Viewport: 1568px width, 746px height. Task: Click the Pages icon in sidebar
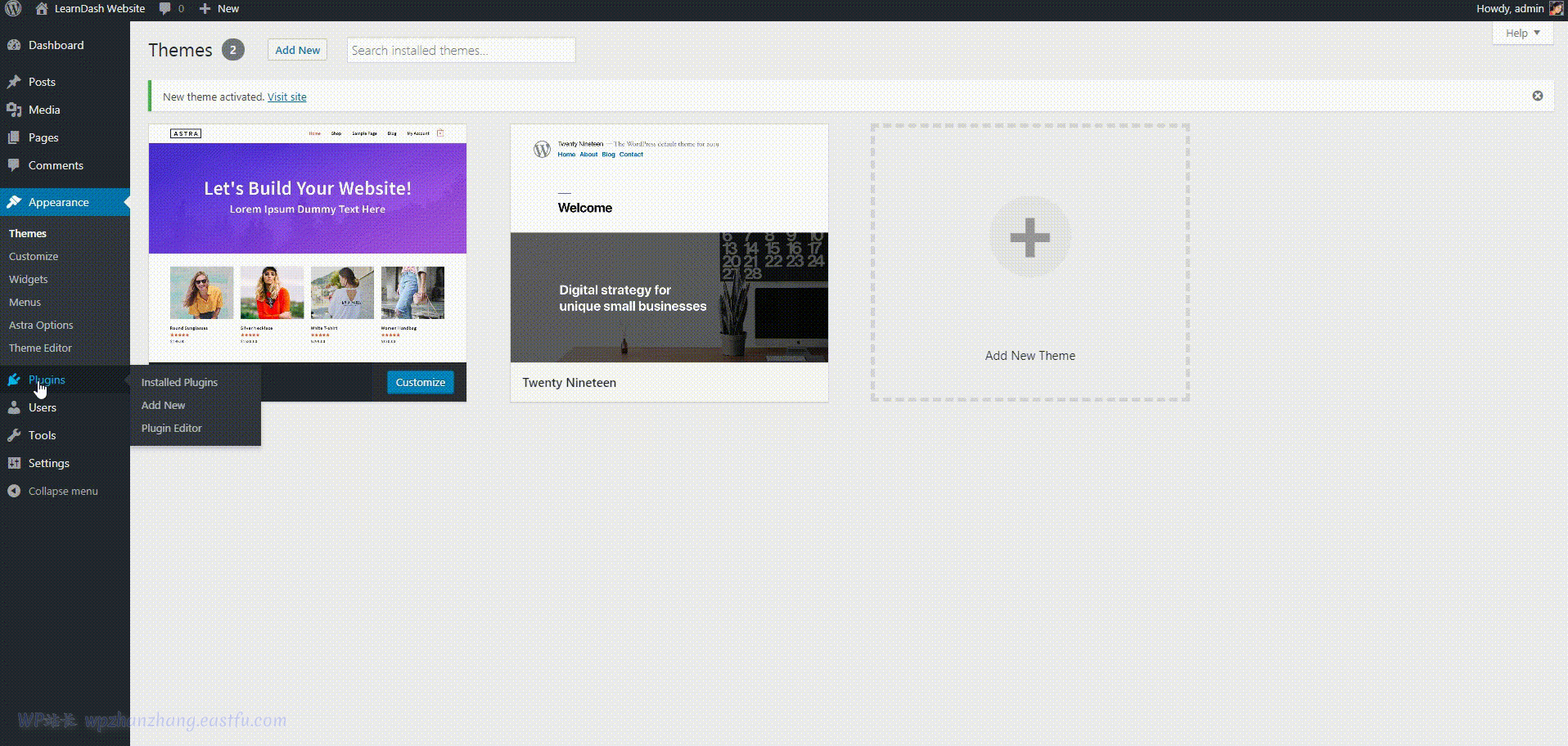coord(14,137)
